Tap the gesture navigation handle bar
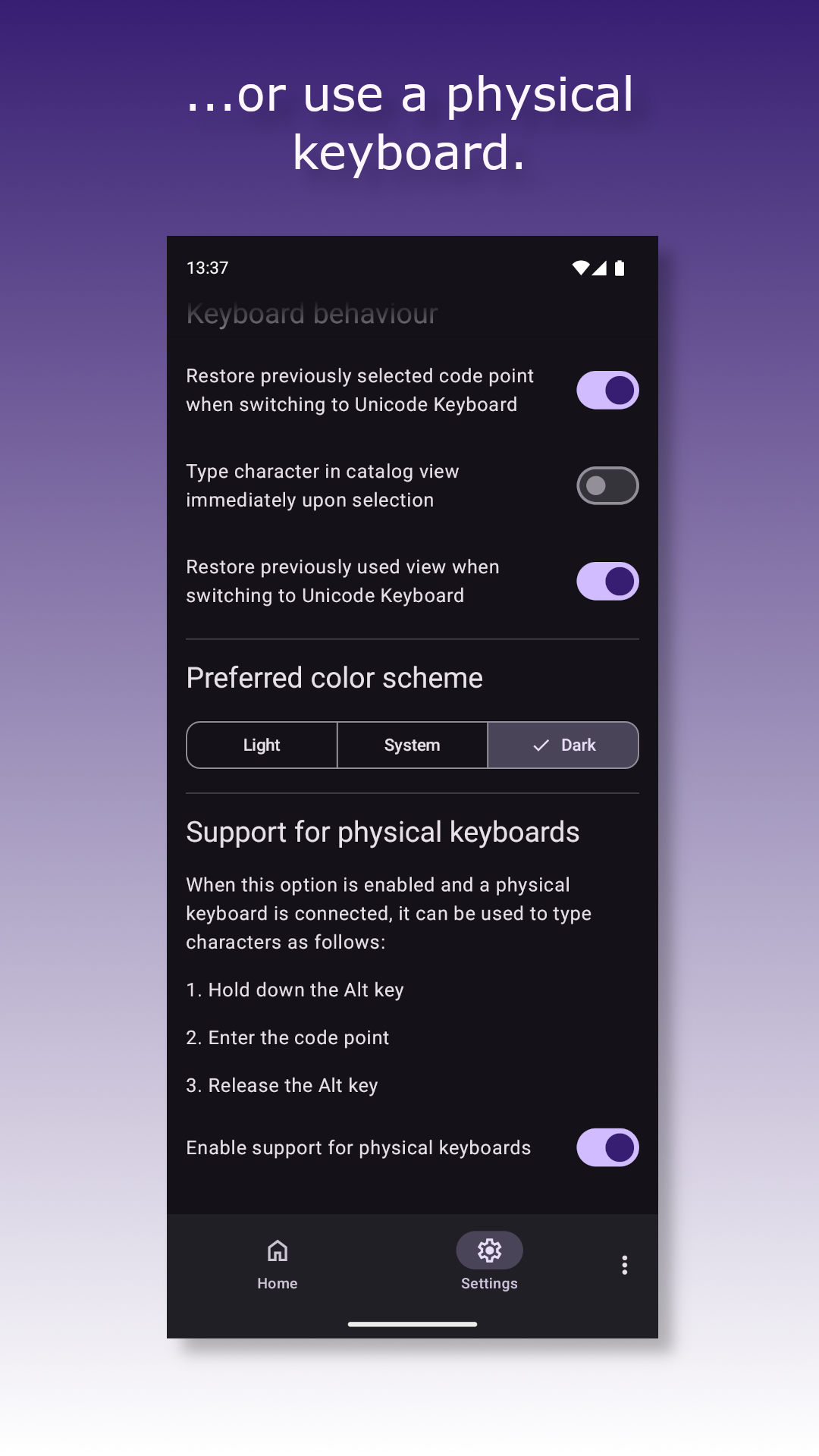This screenshot has width=819, height=1456. pyautogui.click(x=413, y=1324)
